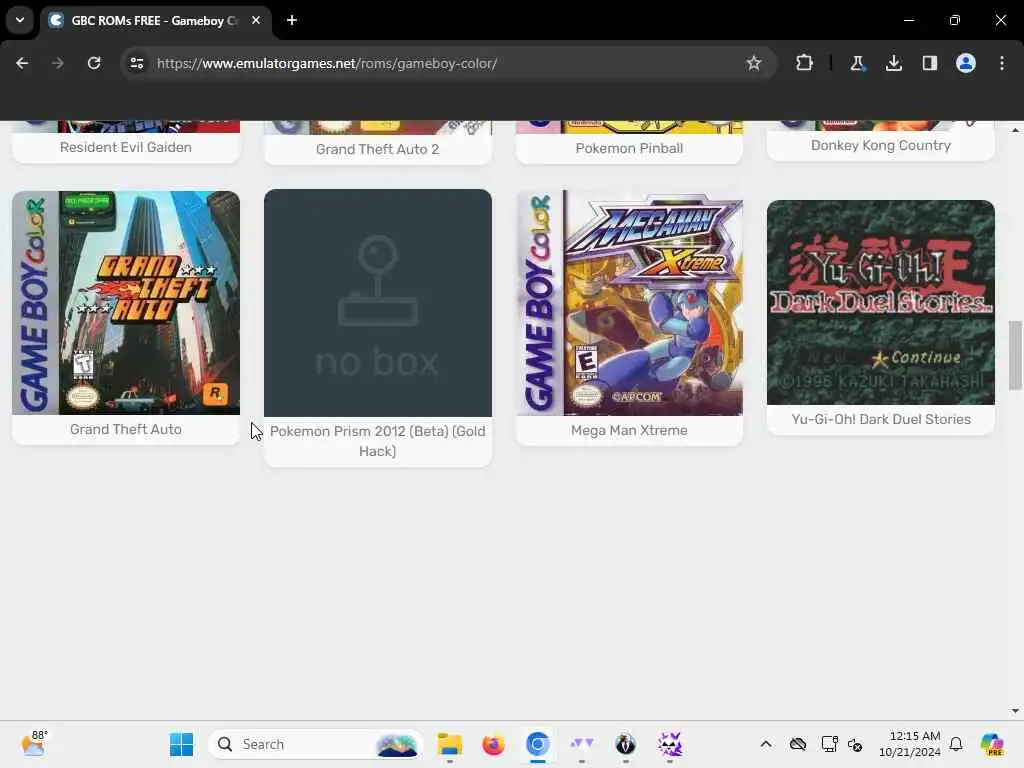Click Pokemon Prism 2012 (Beta) title
Viewport: 1024px width, 768px height.
tap(377, 441)
